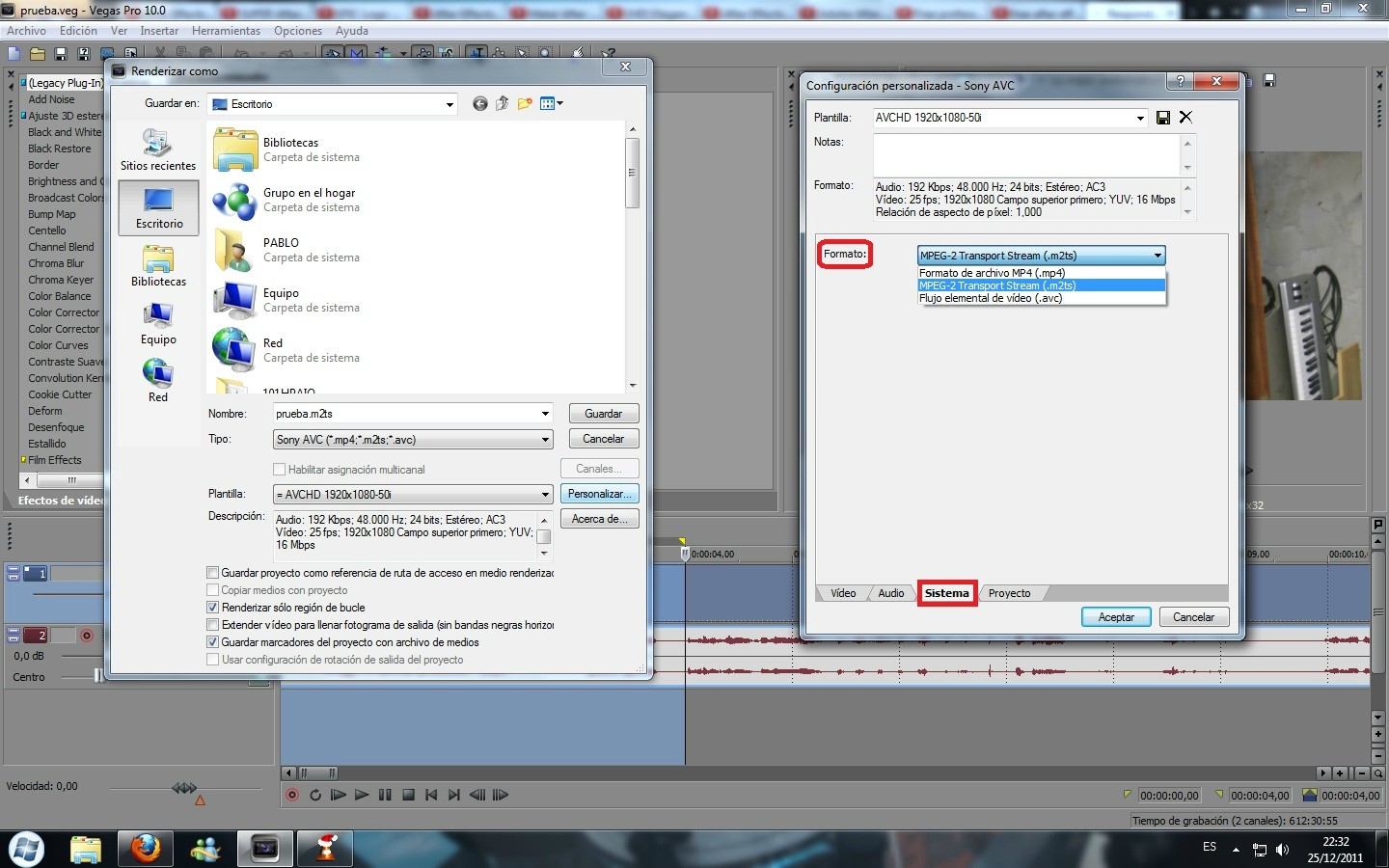Click the New project icon in Vegas toolbar
This screenshot has height=868, width=1389.
tap(14, 54)
